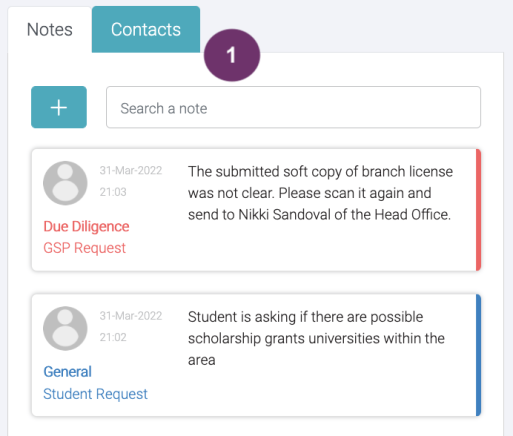Image resolution: width=513 pixels, height=436 pixels.
Task: Open the branch license note text
Action: coord(320,193)
